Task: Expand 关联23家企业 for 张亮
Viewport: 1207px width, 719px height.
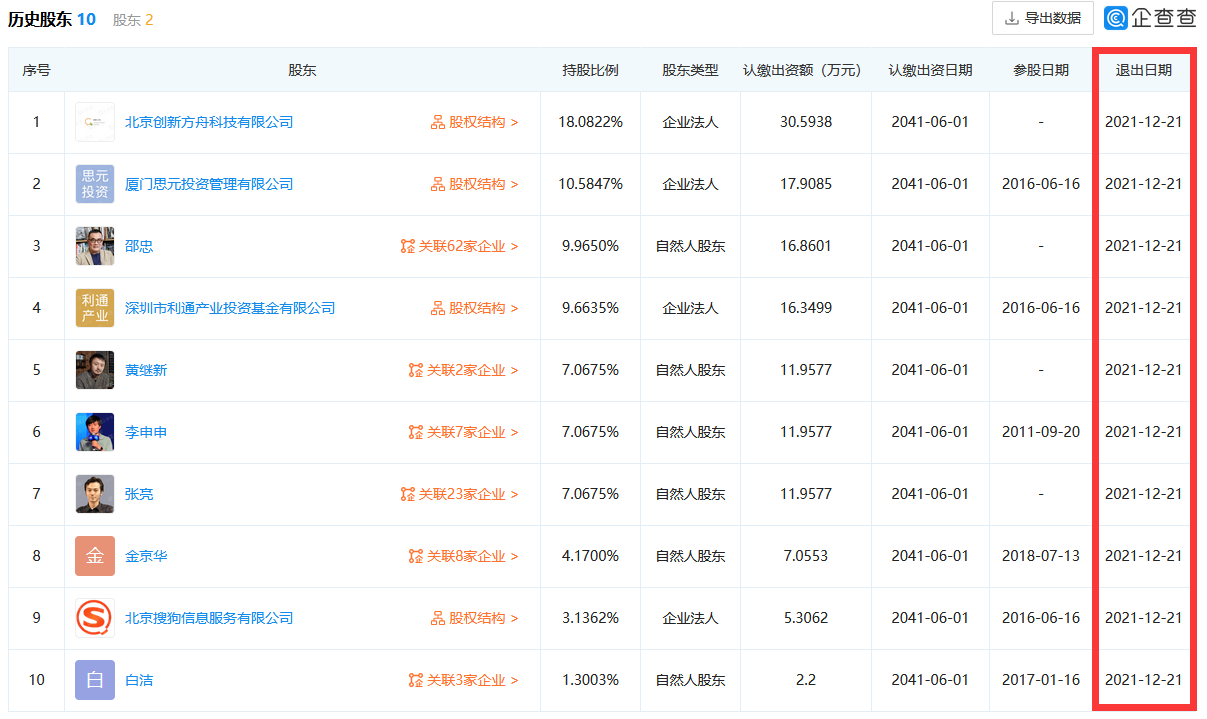Action: (x=460, y=494)
